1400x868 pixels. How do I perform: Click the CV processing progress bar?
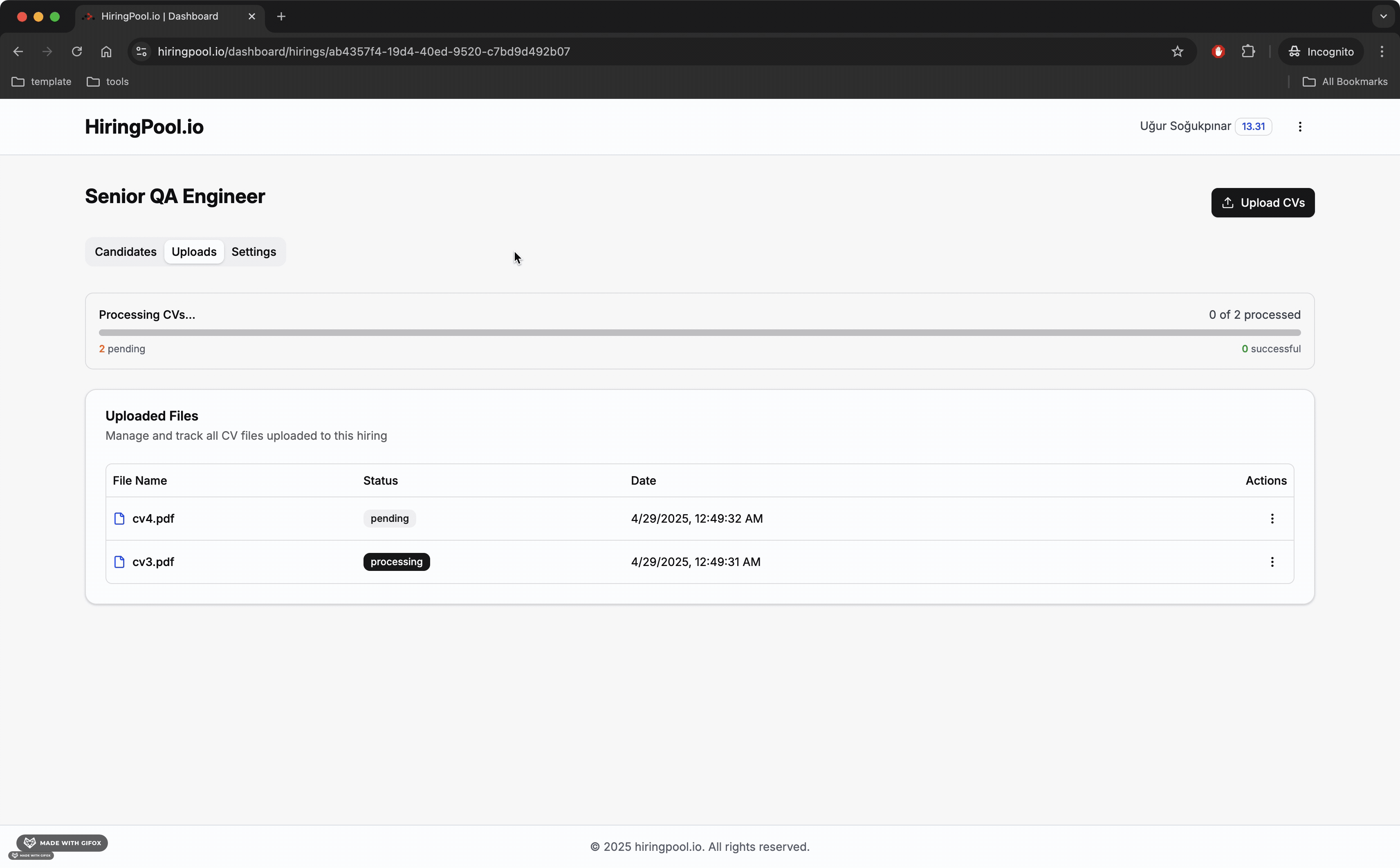700,332
